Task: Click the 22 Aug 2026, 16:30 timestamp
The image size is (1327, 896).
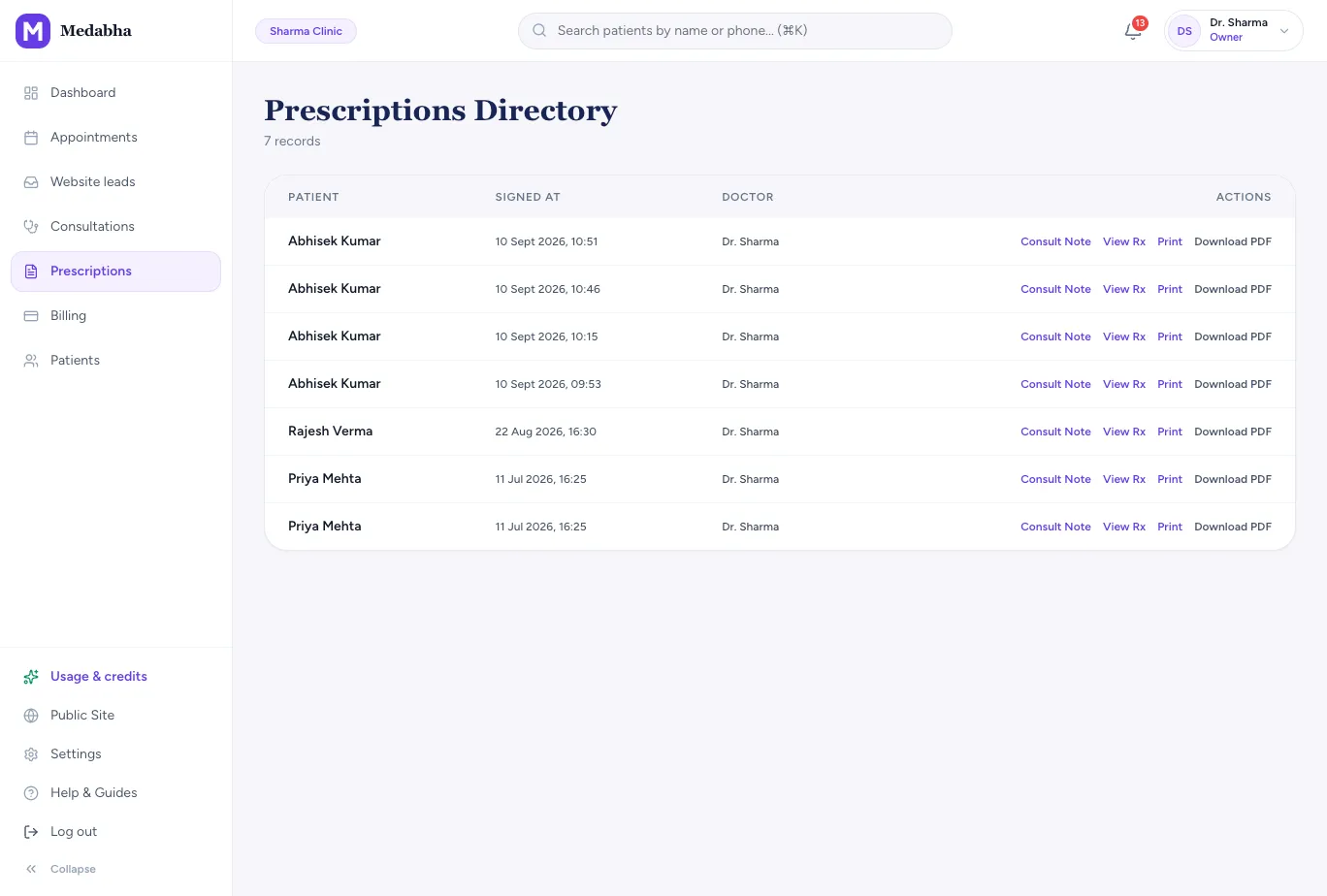Action: pos(545,432)
